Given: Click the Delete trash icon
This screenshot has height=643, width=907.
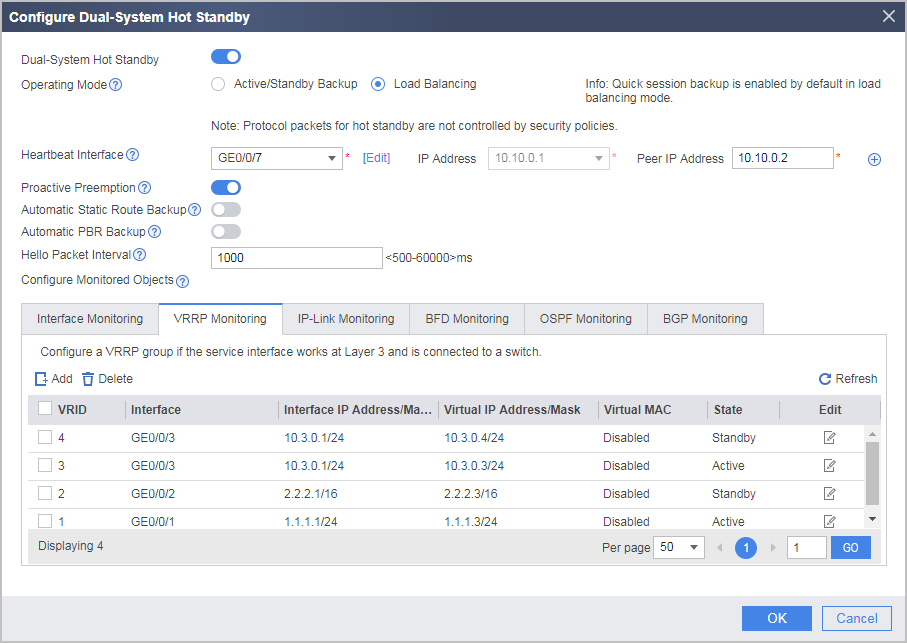Looking at the screenshot, I should [x=87, y=379].
